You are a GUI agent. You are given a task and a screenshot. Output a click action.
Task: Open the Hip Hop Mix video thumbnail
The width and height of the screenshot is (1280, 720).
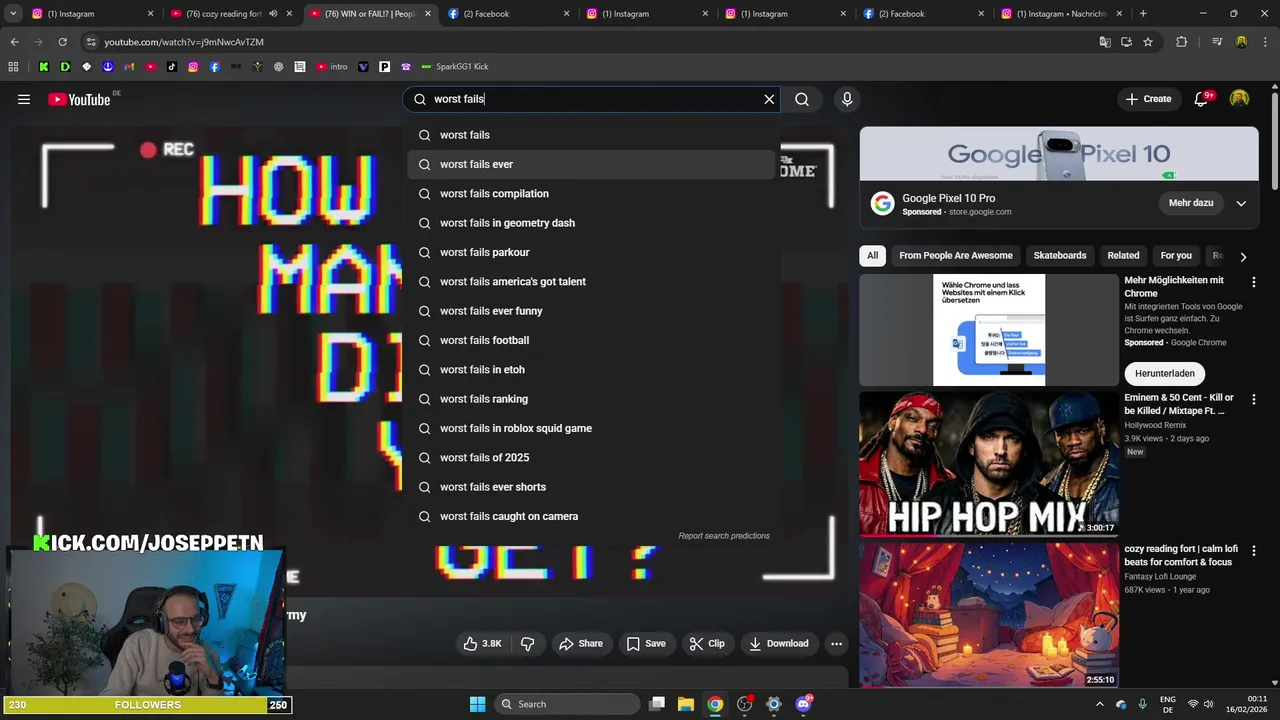[989, 464]
